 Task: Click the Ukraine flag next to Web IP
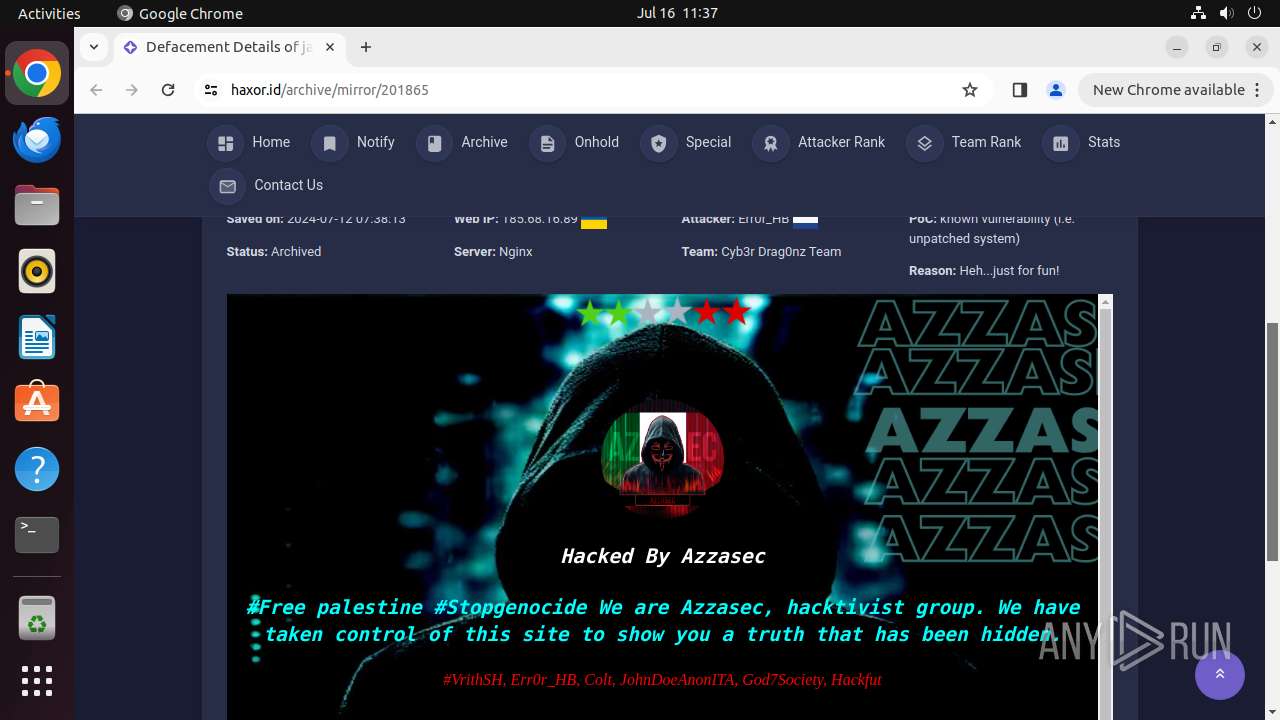point(594,221)
